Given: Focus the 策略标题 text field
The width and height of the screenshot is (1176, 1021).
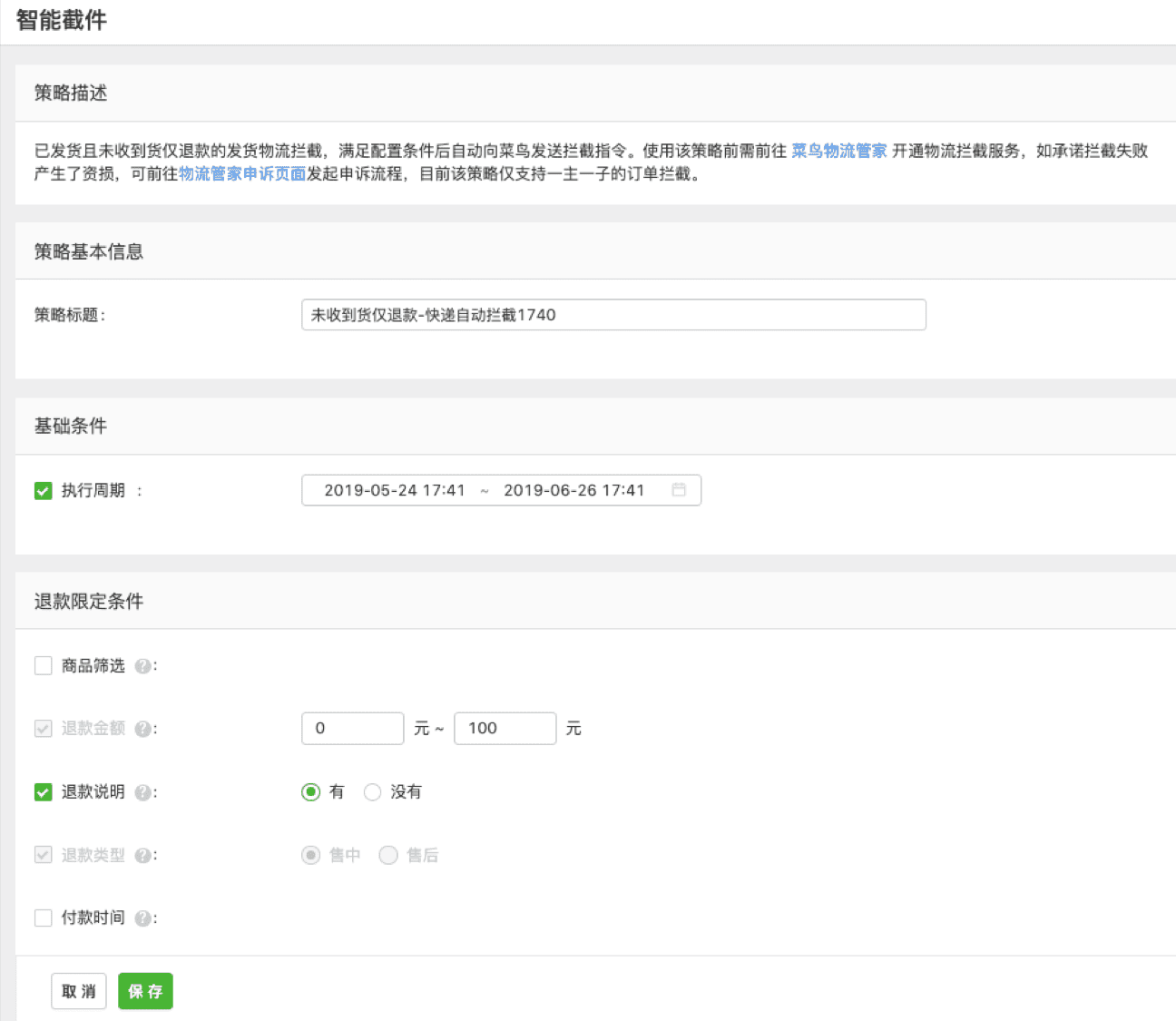Looking at the screenshot, I should click(613, 315).
